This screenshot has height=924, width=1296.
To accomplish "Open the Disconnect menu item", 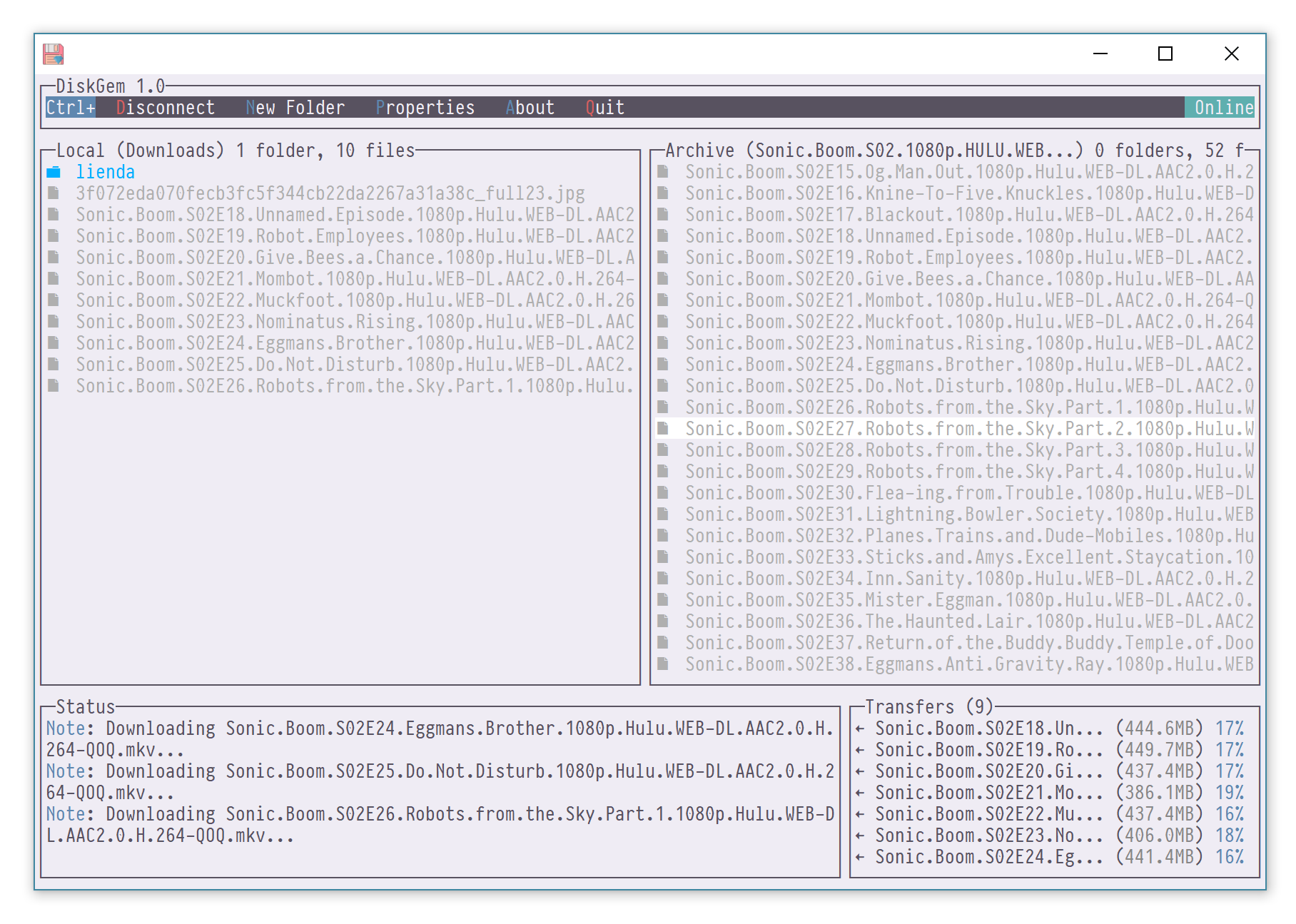I will pyautogui.click(x=165, y=108).
